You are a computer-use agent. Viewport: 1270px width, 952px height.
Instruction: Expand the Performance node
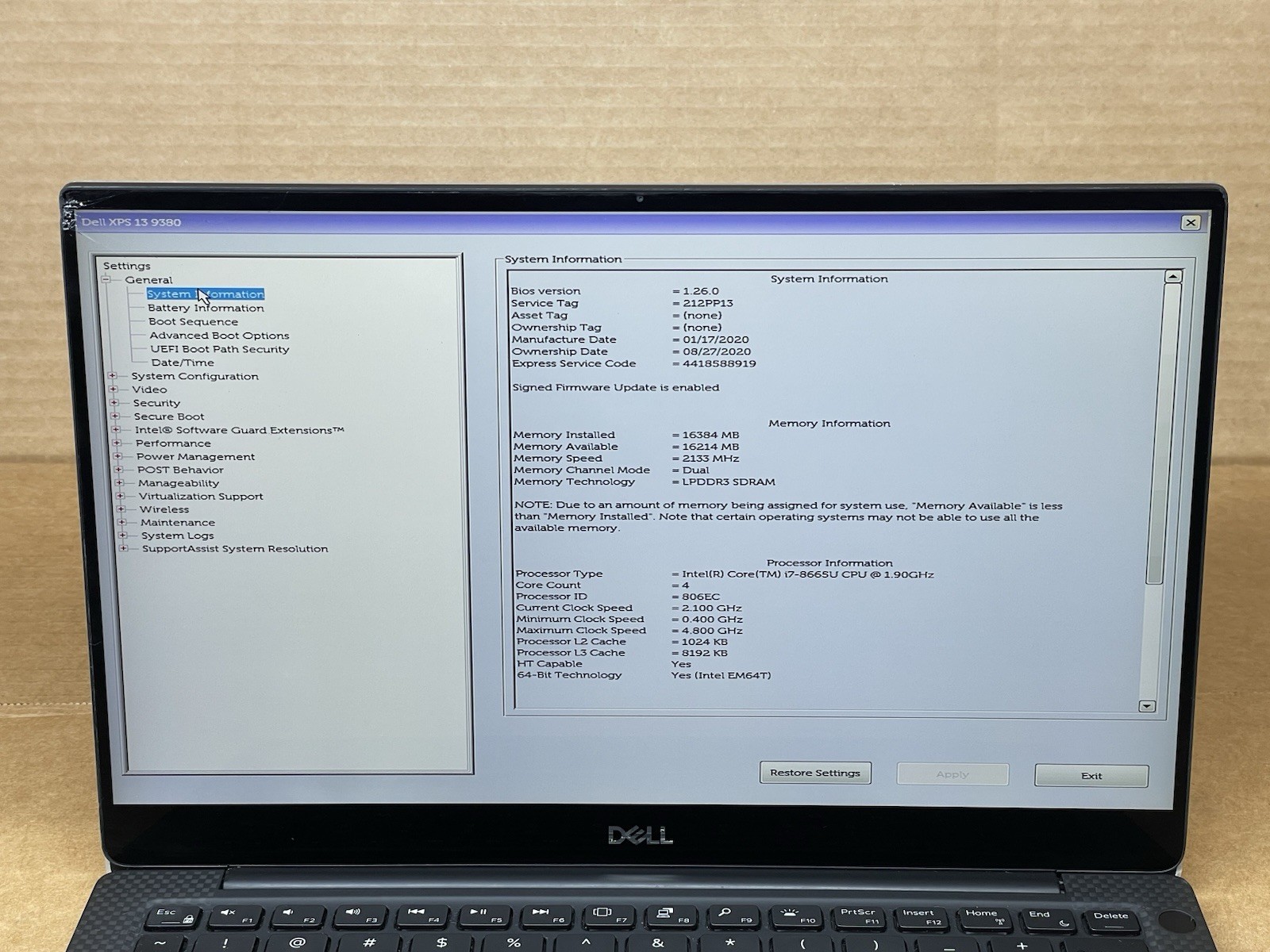(116, 443)
